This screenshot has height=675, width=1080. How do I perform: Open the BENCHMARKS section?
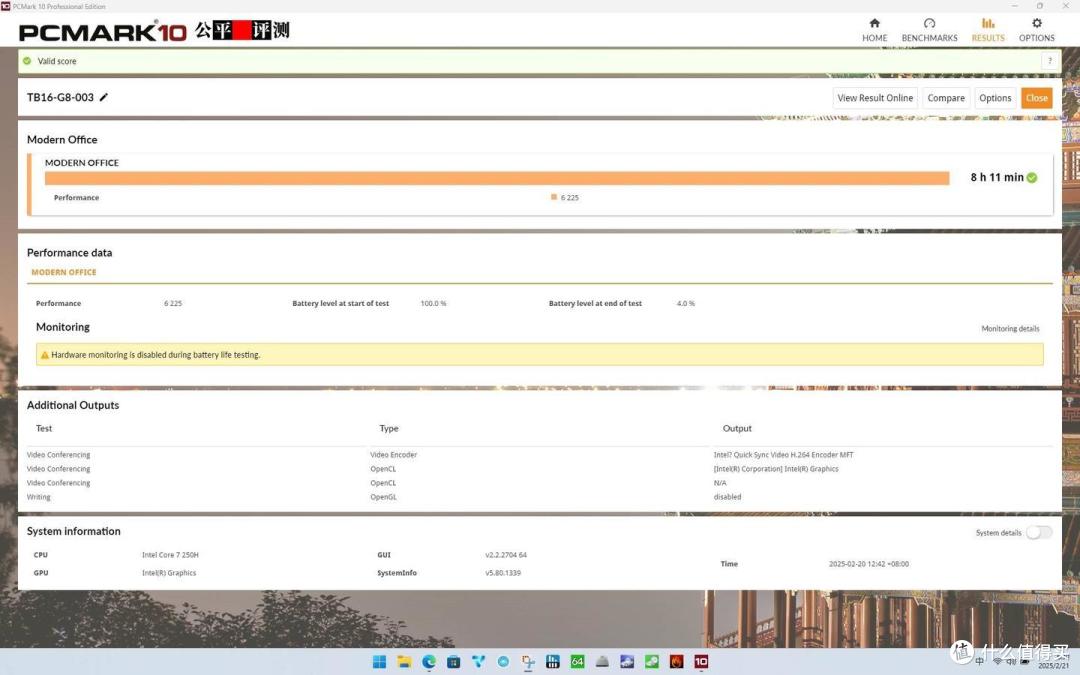click(929, 30)
